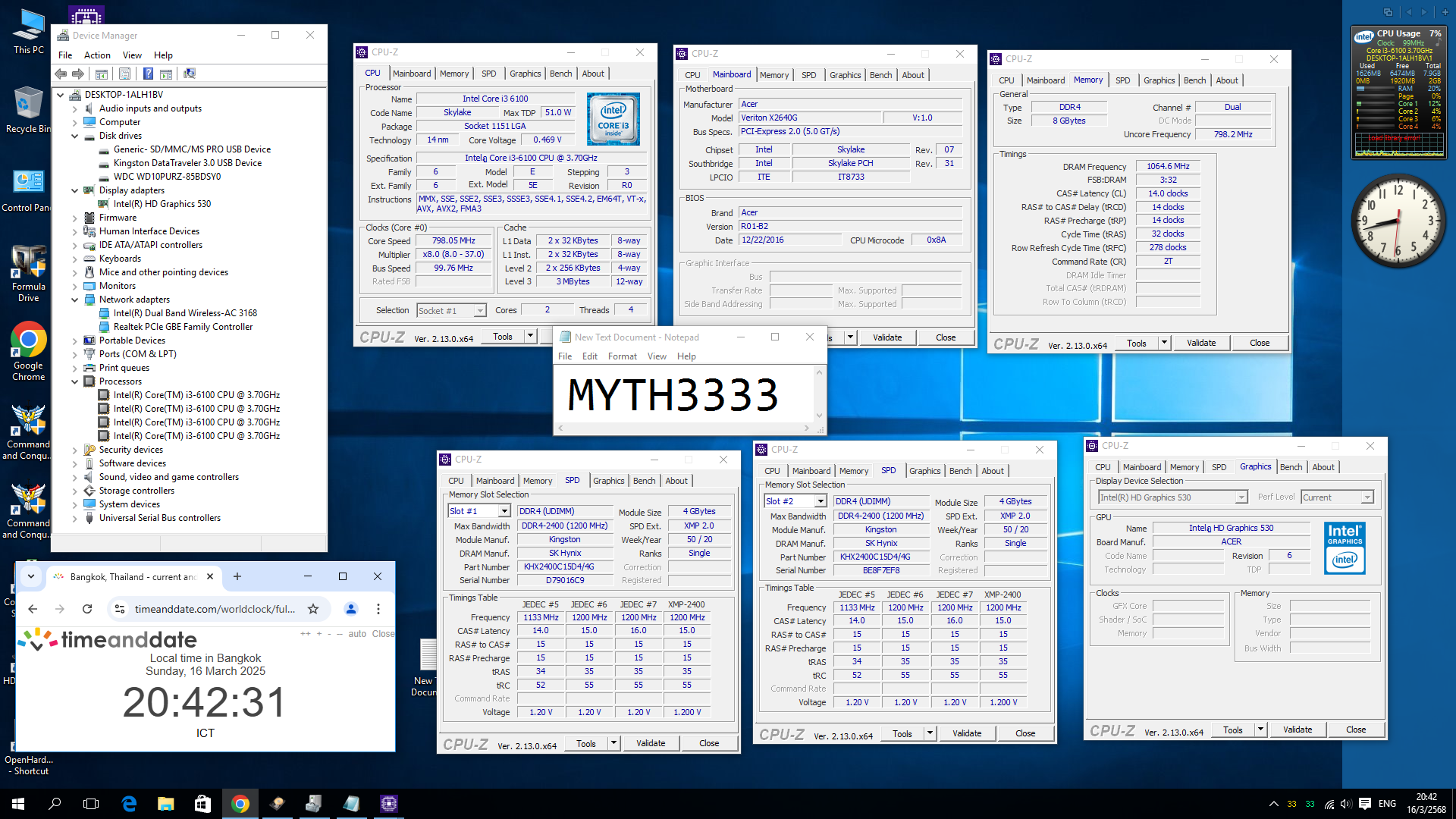Open a new Chrome tab with plus icon
The width and height of the screenshot is (1456, 819).
[x=237, y=577]
